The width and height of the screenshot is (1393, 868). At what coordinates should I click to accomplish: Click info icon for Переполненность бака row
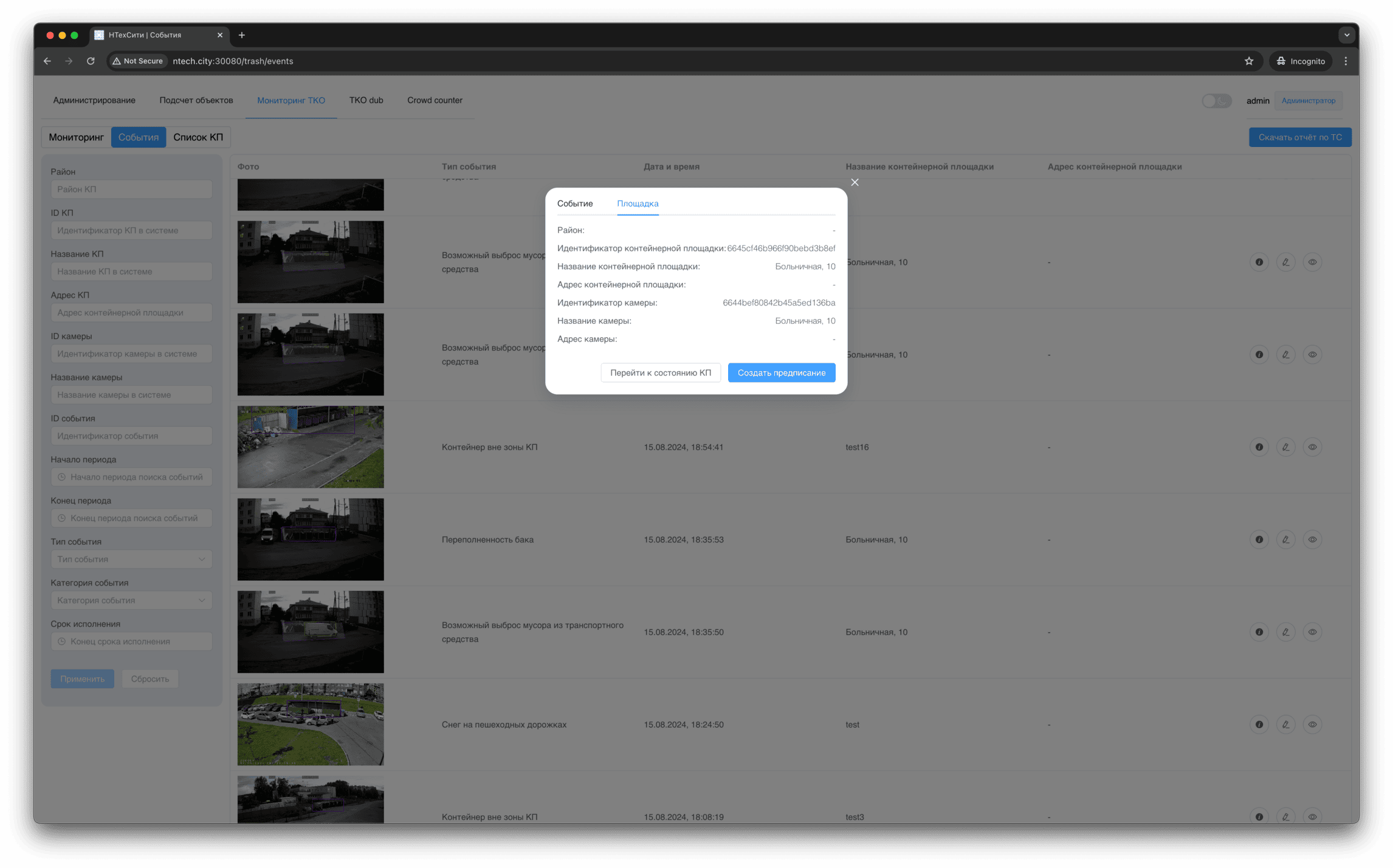pyautogui.click(x=1259, y=539)
